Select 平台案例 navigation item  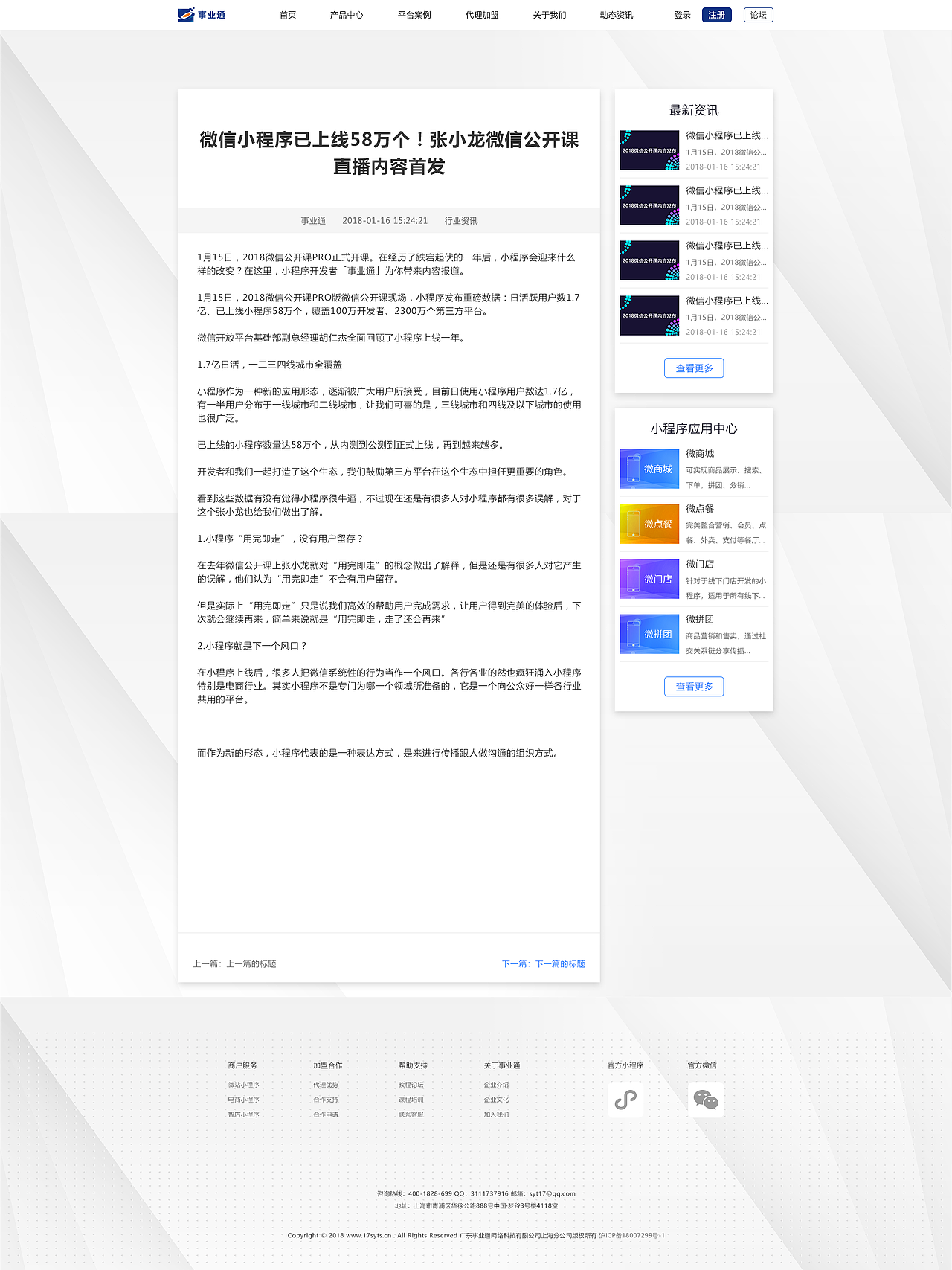click(414, 15)
